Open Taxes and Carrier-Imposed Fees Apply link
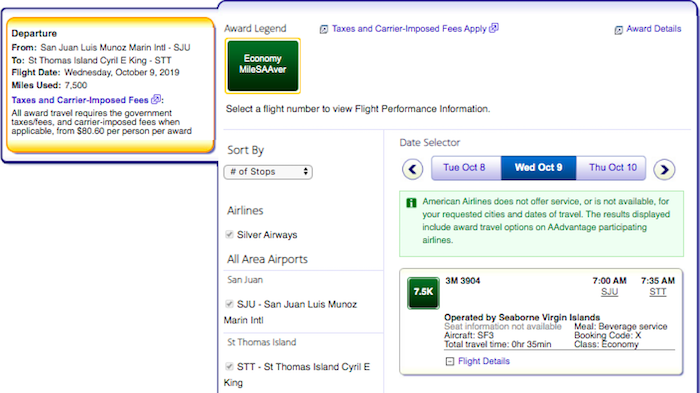Viewport: 700px width, 393px height. pos(409,29)
